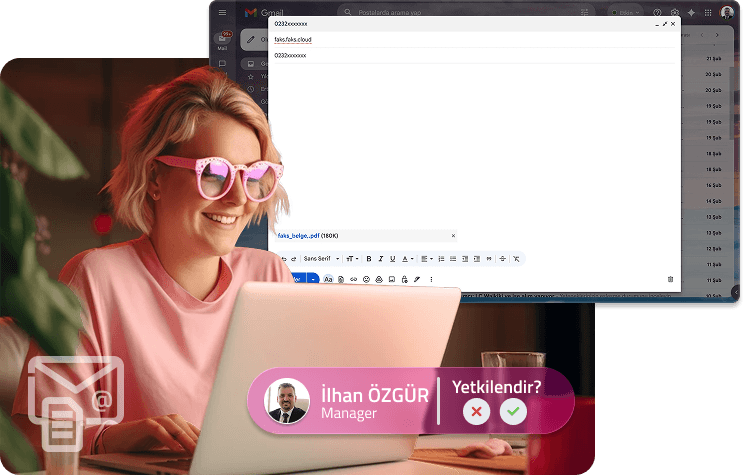Image resolution: width=744 pixels, height=475 pixels.
Task: Open the text alignment dropdown
Action: coord(427,259)
